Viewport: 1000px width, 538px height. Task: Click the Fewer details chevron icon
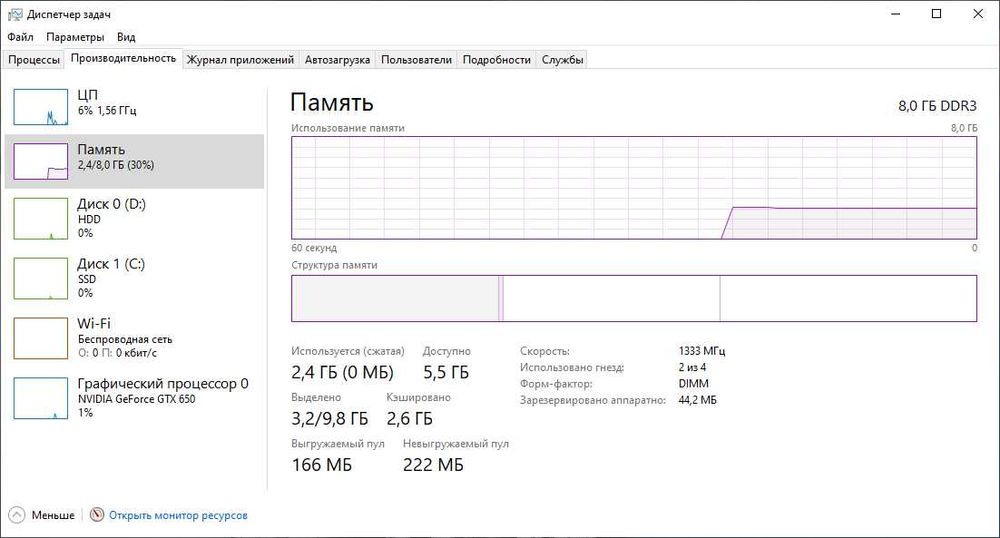(x=17, y=514)
